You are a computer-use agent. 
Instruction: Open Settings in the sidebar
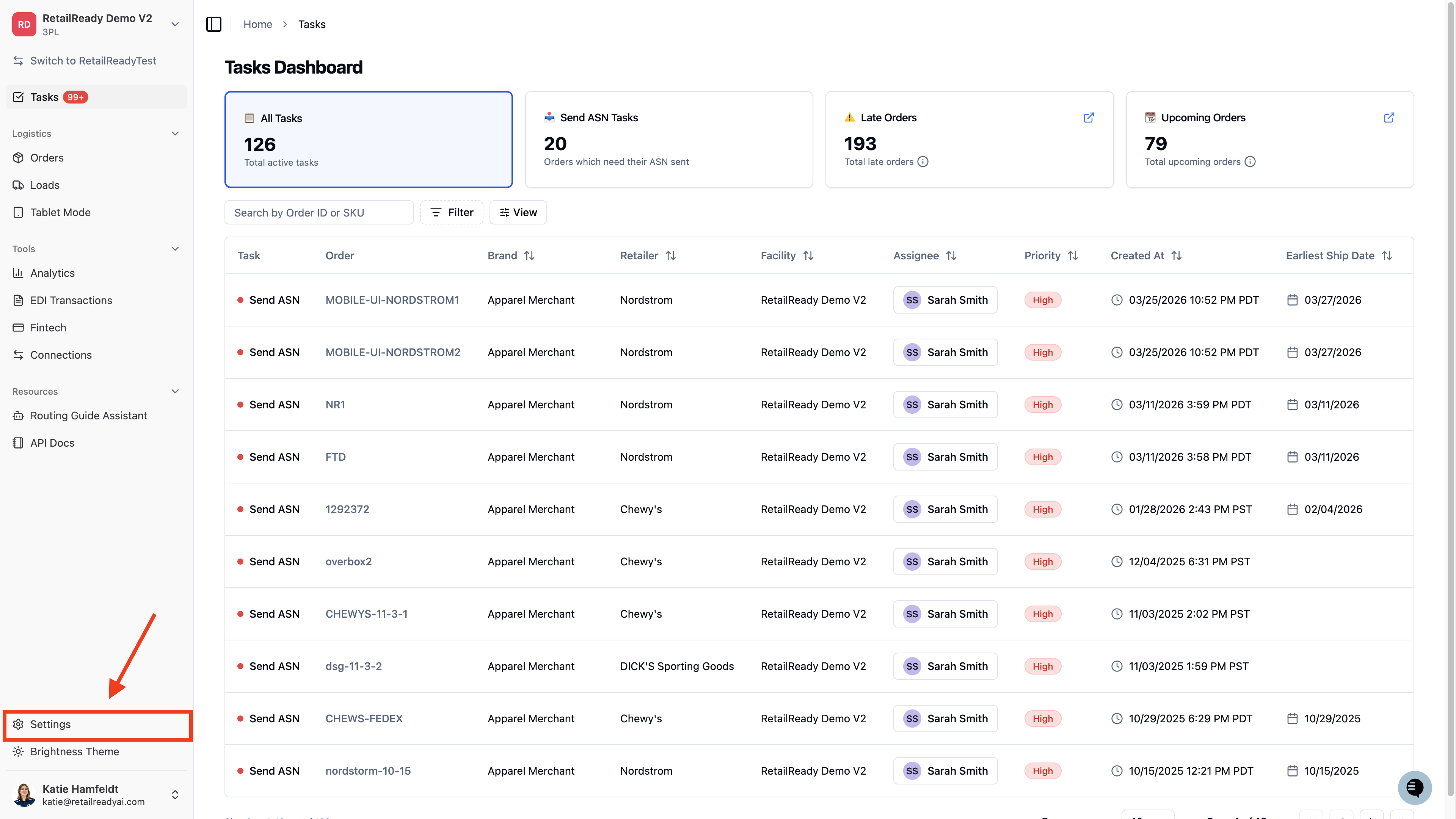point(97,724)
